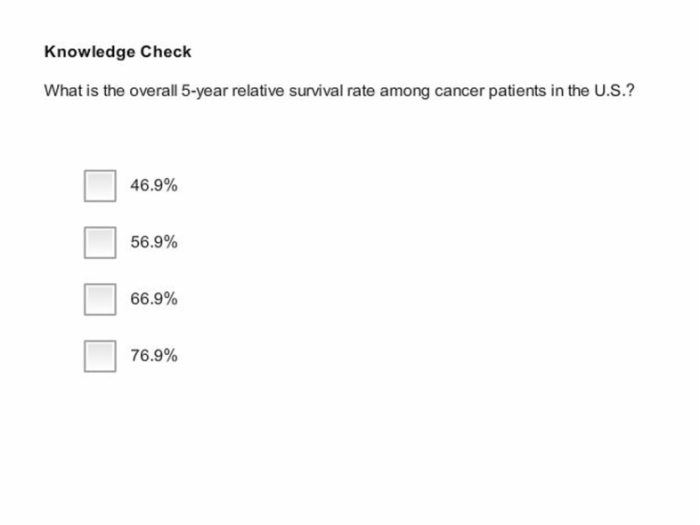700x525 pixels.
Task: Pick the 66.9% answer label
Action: 154,299
